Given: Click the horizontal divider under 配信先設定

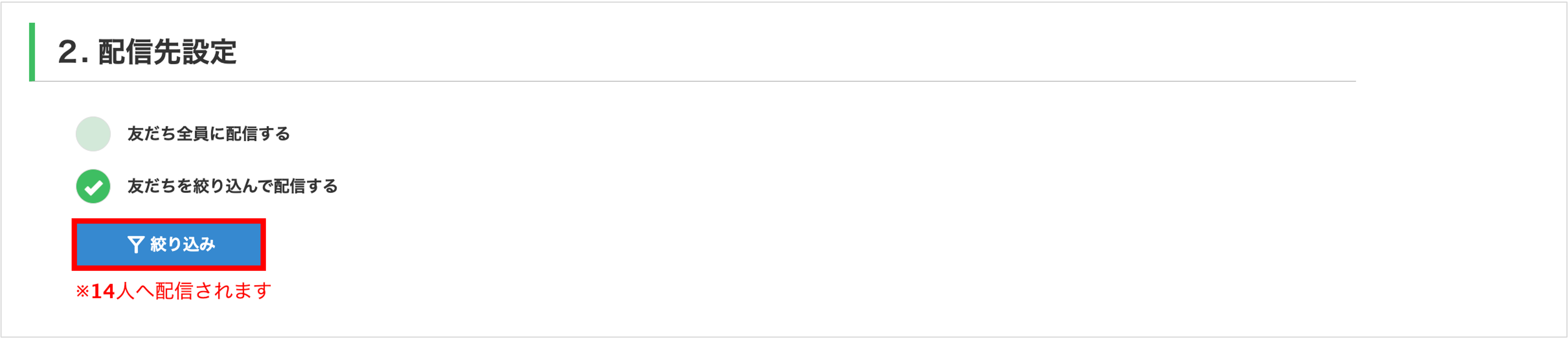Looking at the screenshot, I should pos(730,81).
